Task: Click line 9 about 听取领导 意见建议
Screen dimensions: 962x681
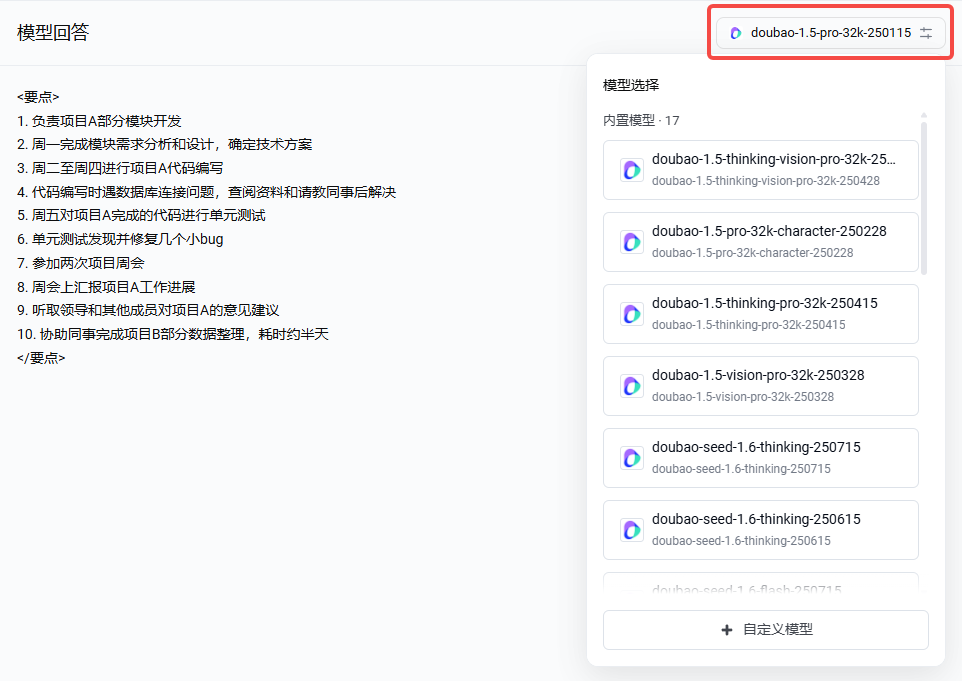Action: click(148, 310)
